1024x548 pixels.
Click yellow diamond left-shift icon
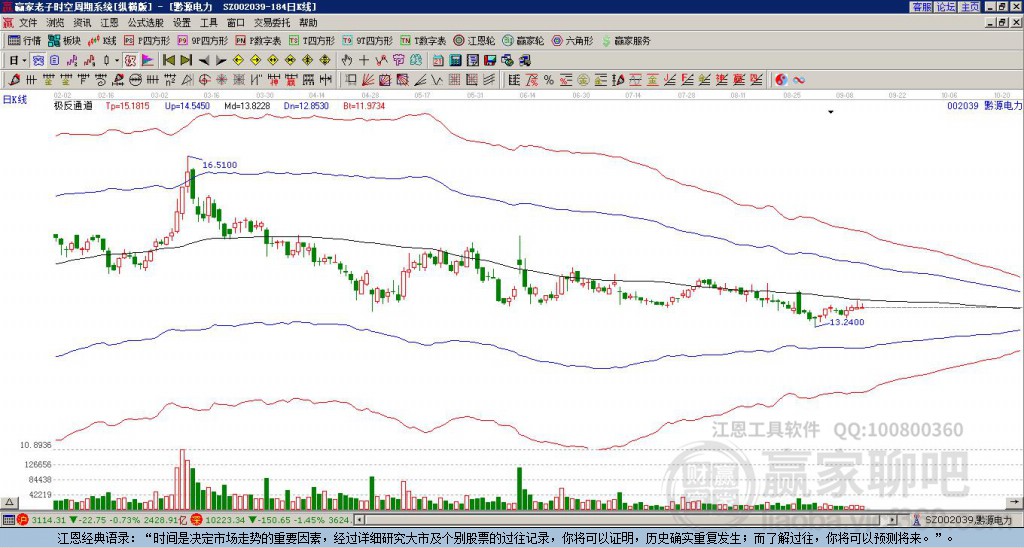[x=238, y=61]
